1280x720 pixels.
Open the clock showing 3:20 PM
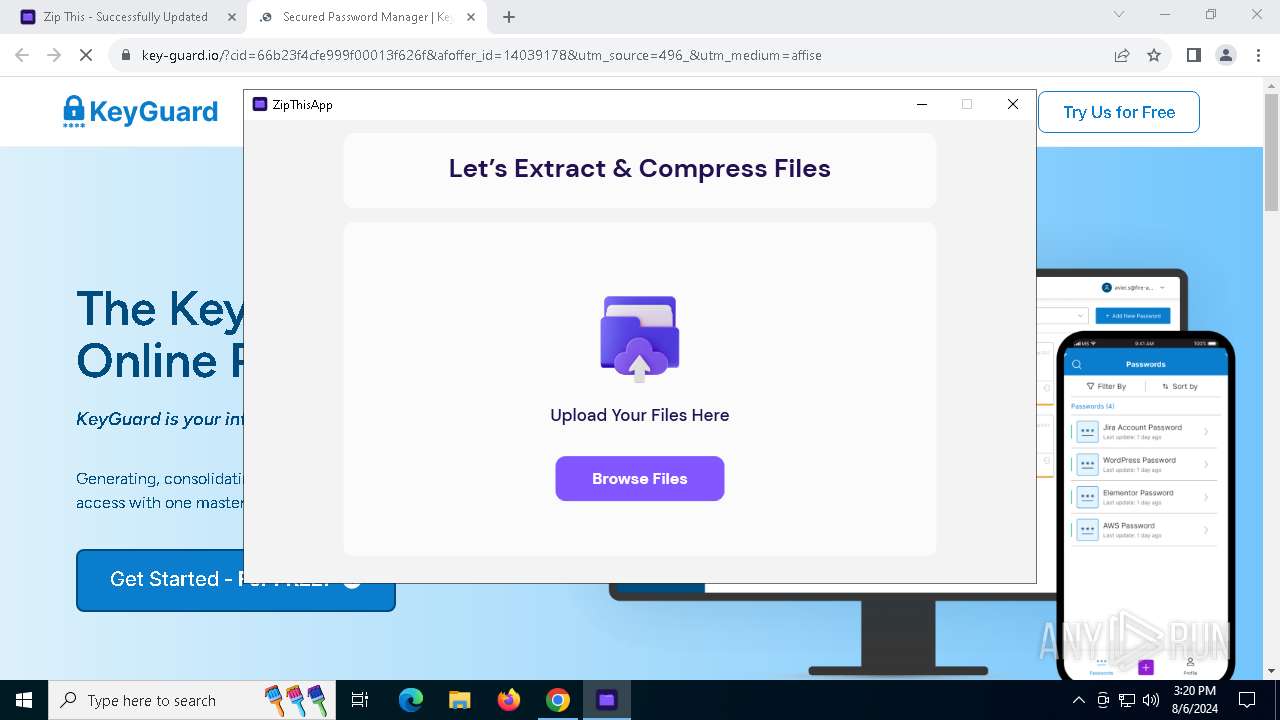[x=1194, y=700]
